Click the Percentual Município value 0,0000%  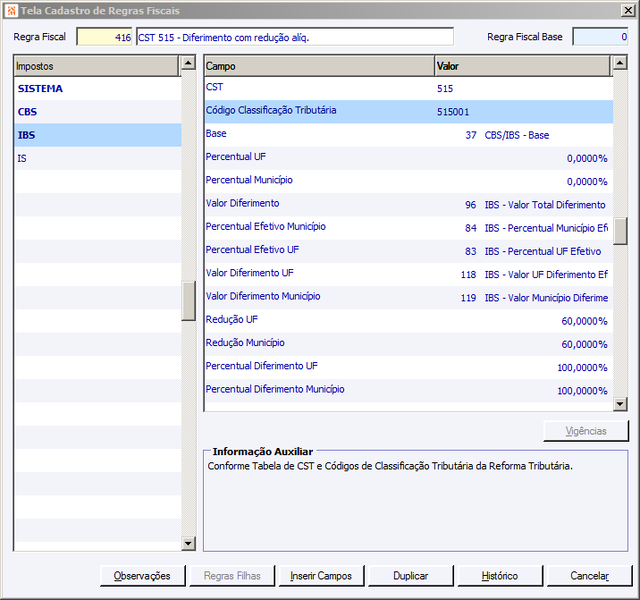pyautogui.click(x=587, y=182)
